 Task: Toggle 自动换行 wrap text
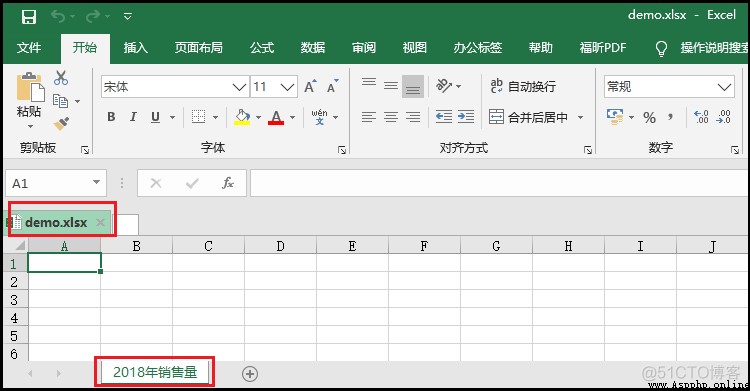523,86
